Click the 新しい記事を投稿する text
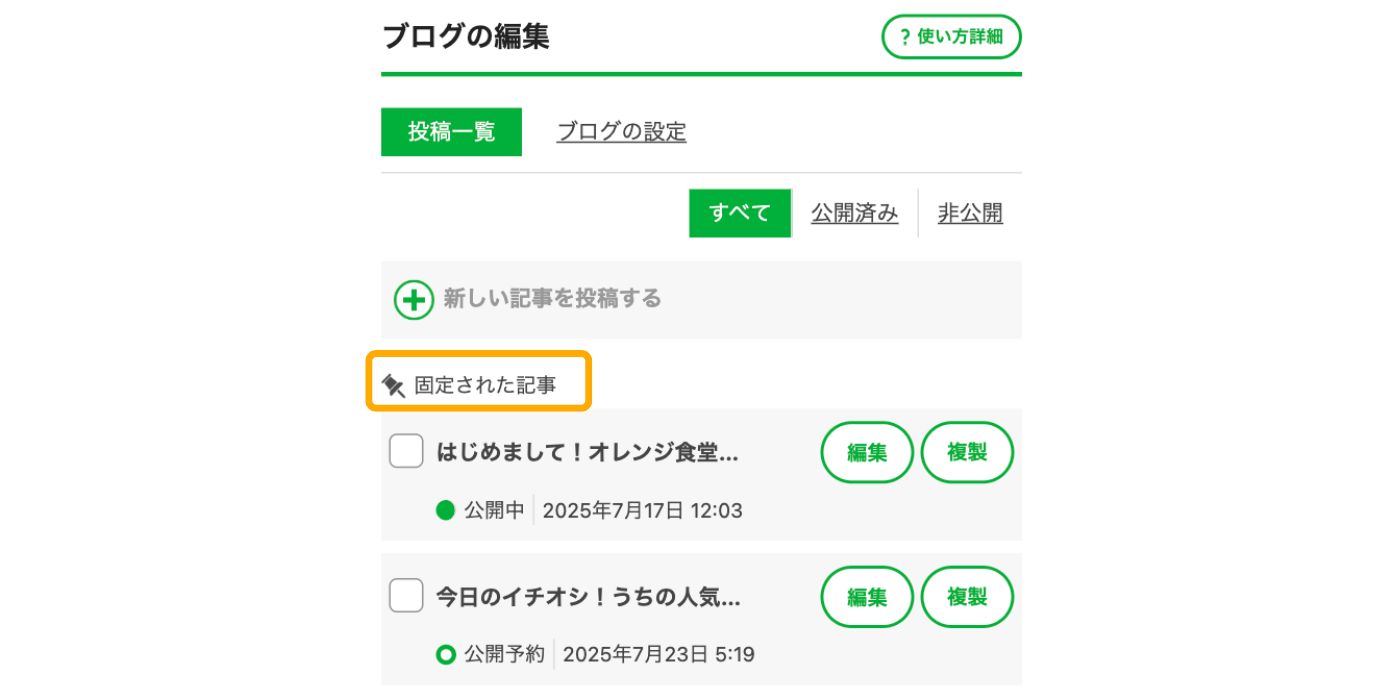The image size is (1400, 700). pyautogui.click(x=552, y=299)
